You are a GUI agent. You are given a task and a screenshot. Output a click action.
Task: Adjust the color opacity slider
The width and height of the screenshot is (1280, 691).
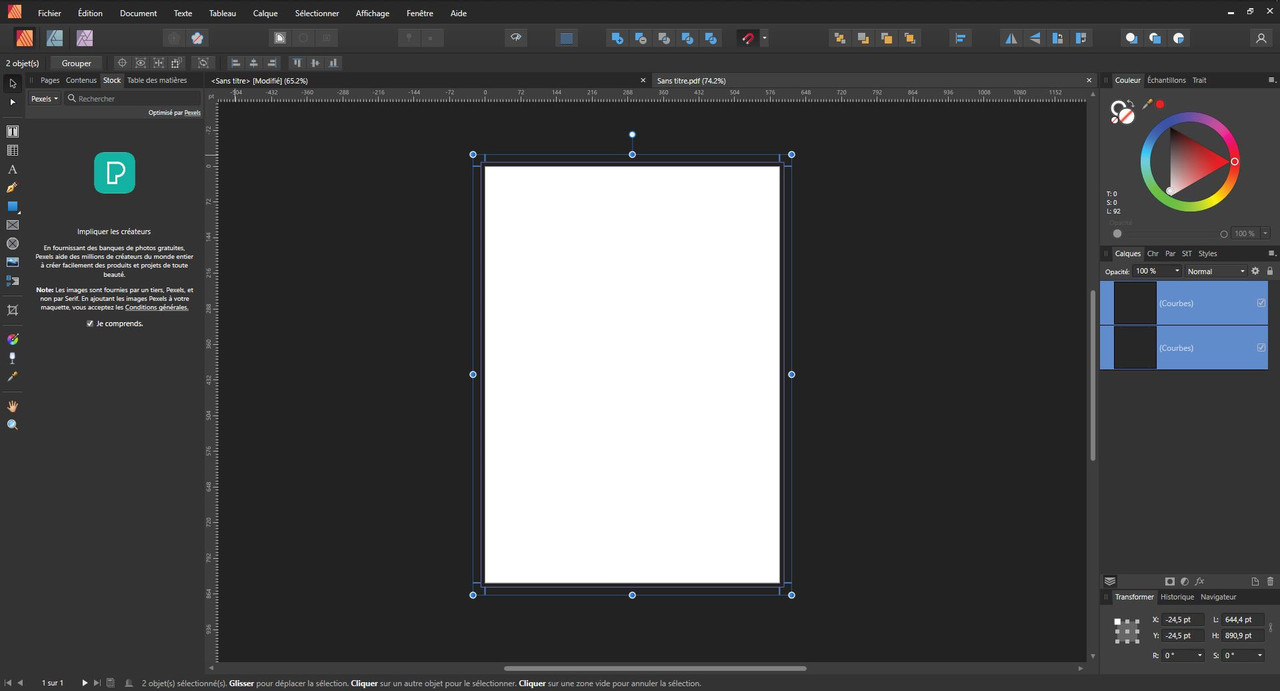pos(1170,234)
